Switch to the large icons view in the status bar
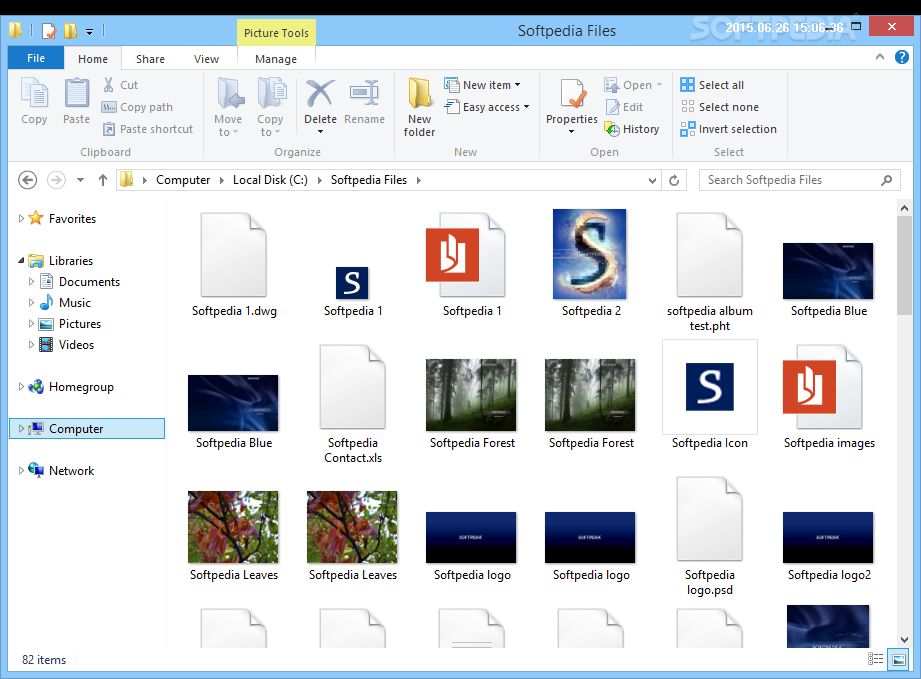The image size is (921, 679). tap(898, 659)
